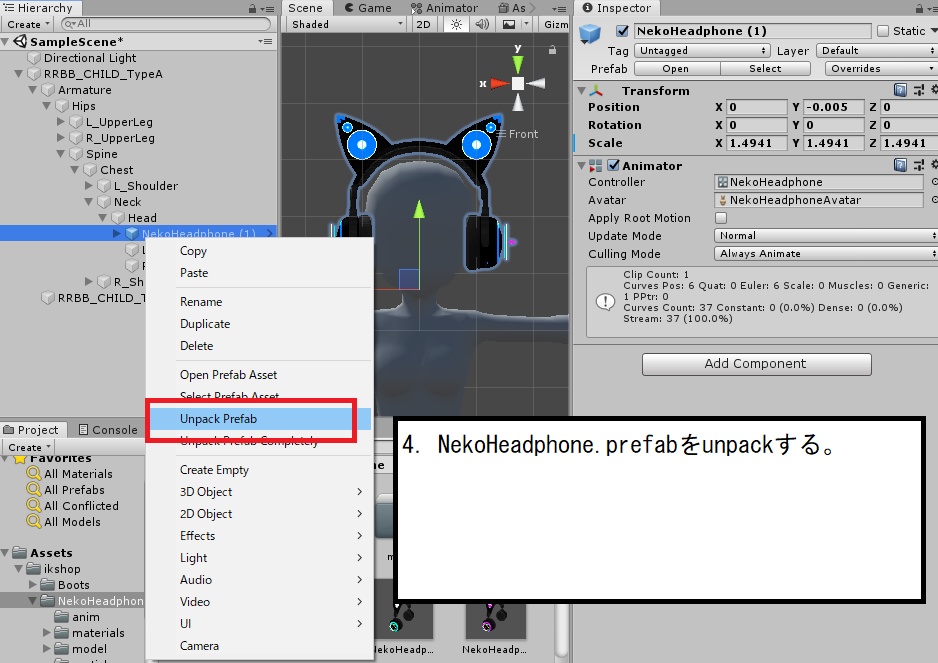
Task: Open SampleScene options menu icon
Action: pos(265,41)
